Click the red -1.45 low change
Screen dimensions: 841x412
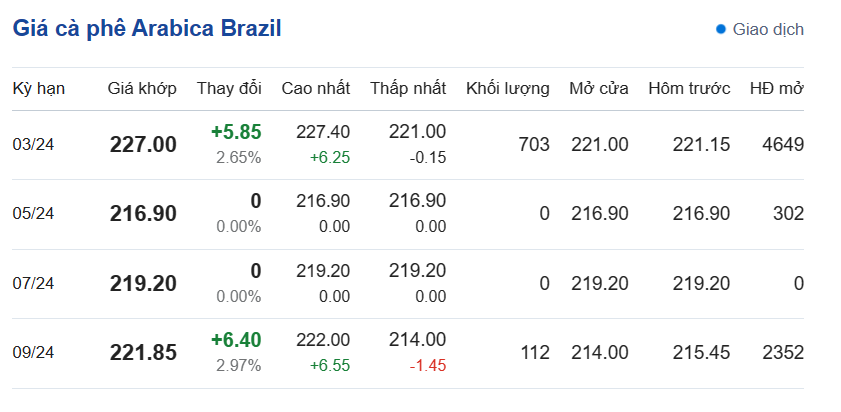tap(427, 366)
